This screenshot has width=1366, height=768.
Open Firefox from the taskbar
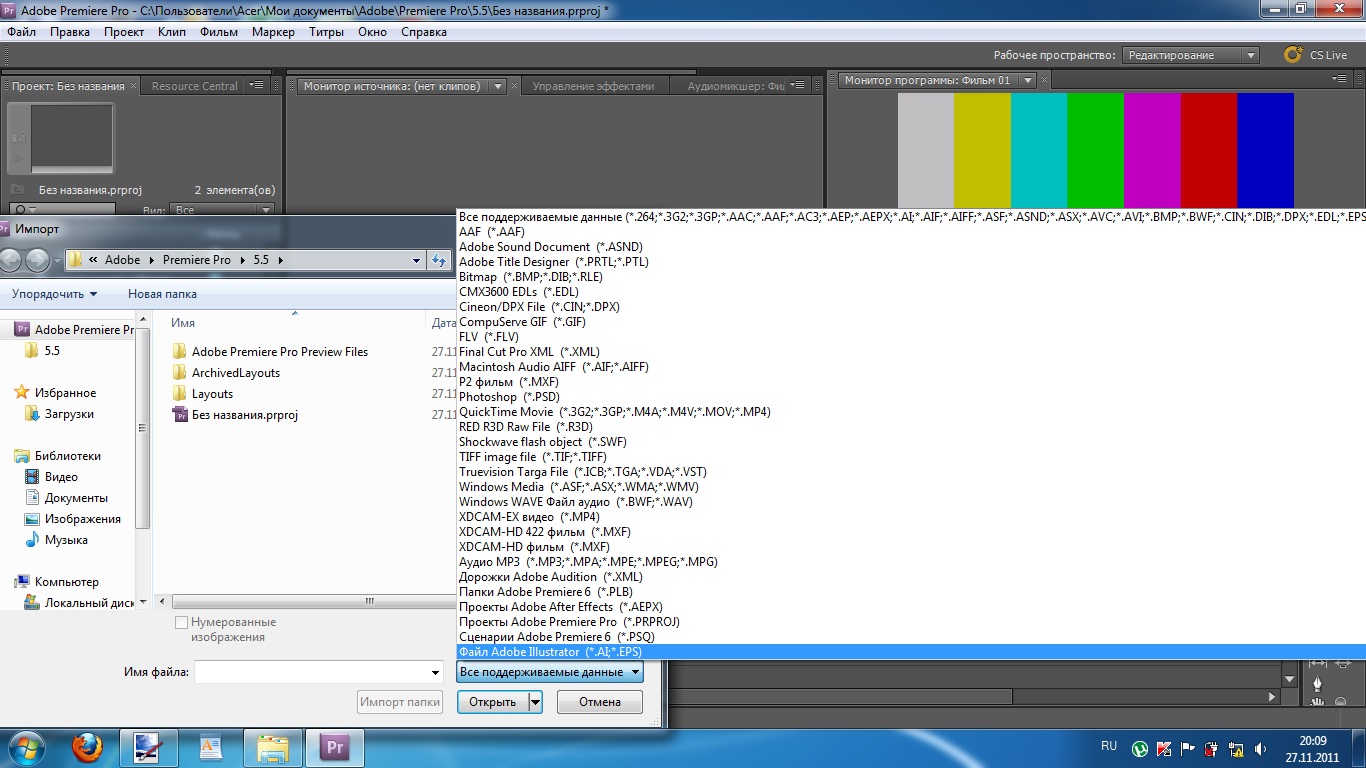coord(87,747)
